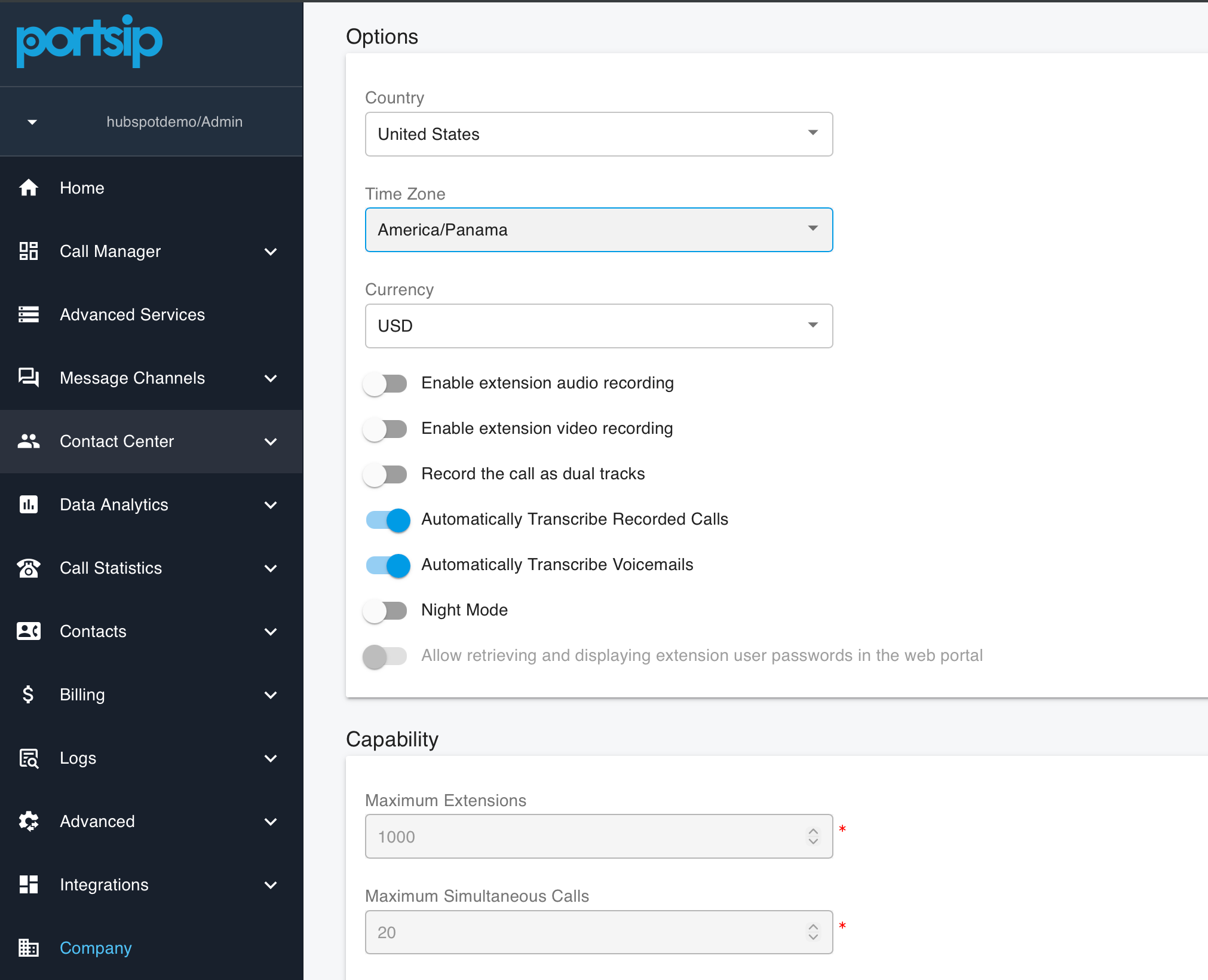Click the Advanced Services list icon
Image resolution: width=1208 pixels, height=980 pixels.
(x=28, y=314)
